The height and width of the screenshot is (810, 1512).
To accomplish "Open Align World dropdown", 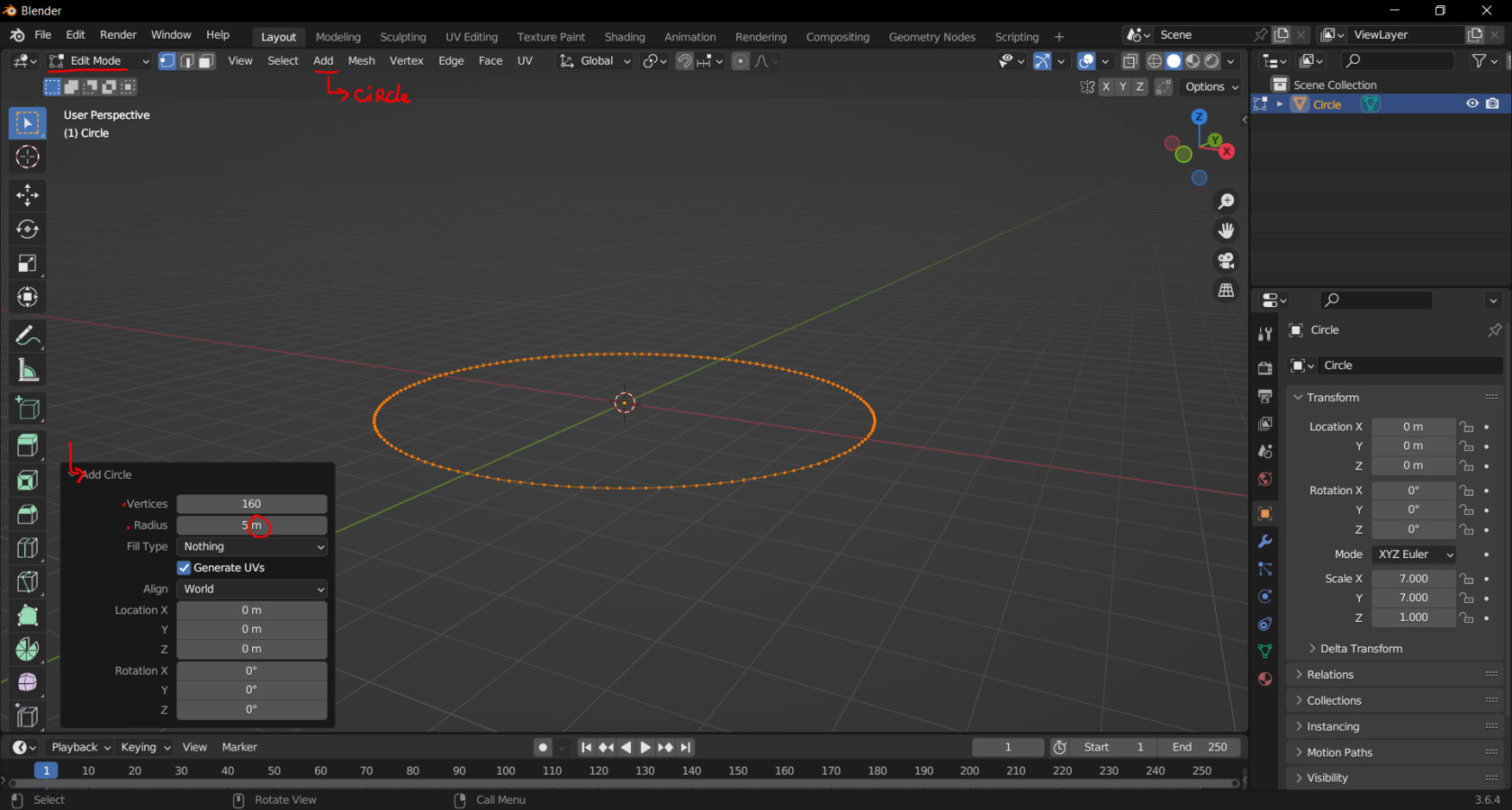I will click(x=252, y=589).
